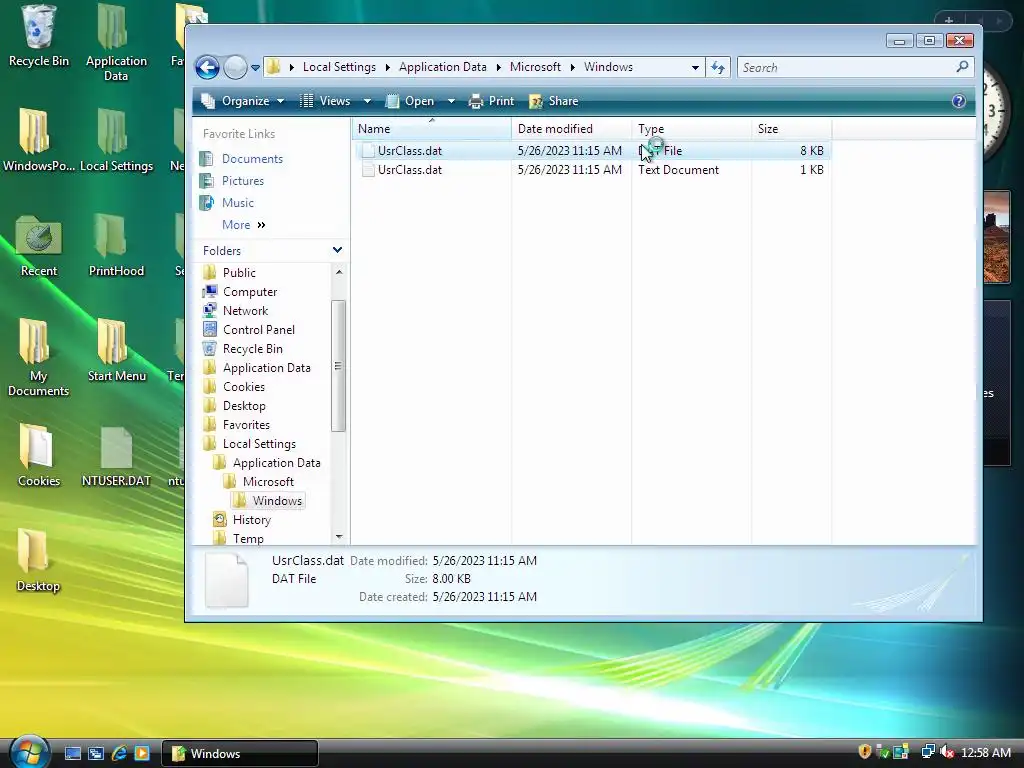Viewport: 1024px width, 768px height.
Task: Sort by Date modified column header
Action: (571, 129)
